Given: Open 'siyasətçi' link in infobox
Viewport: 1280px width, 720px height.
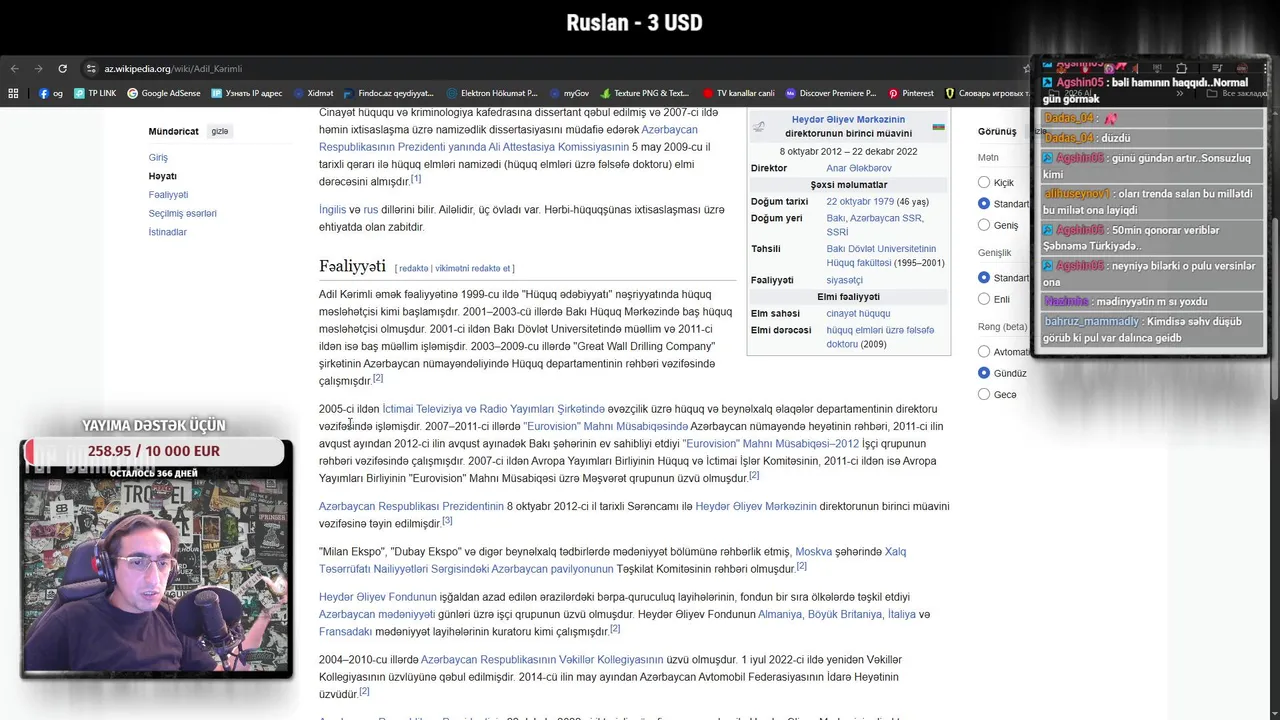Looking at the screenshot, I should point(844,280).
